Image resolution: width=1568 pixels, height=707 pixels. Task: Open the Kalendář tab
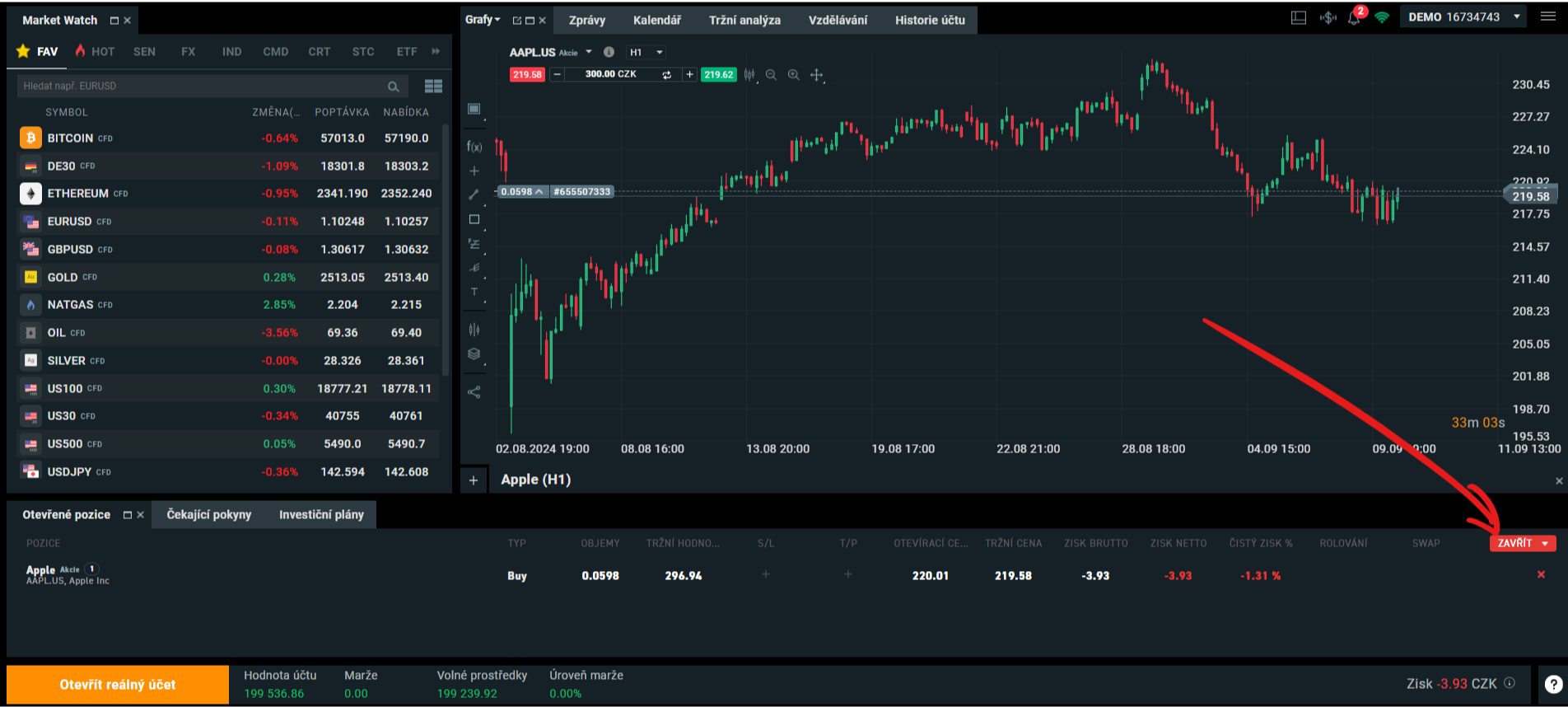coord(656,20)
